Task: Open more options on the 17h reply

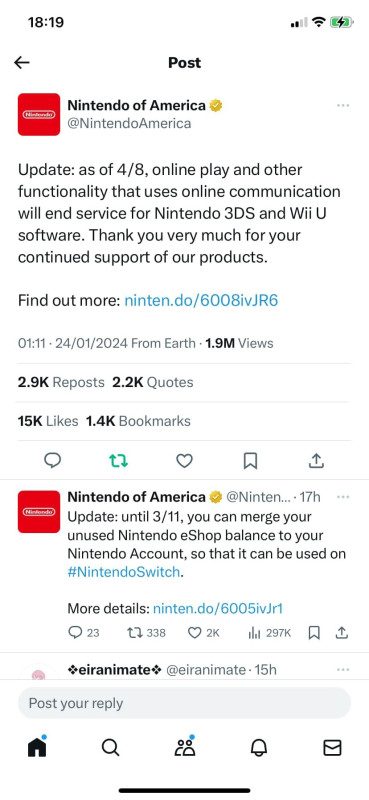Action: pyautogui.click(x=343, y=497)
